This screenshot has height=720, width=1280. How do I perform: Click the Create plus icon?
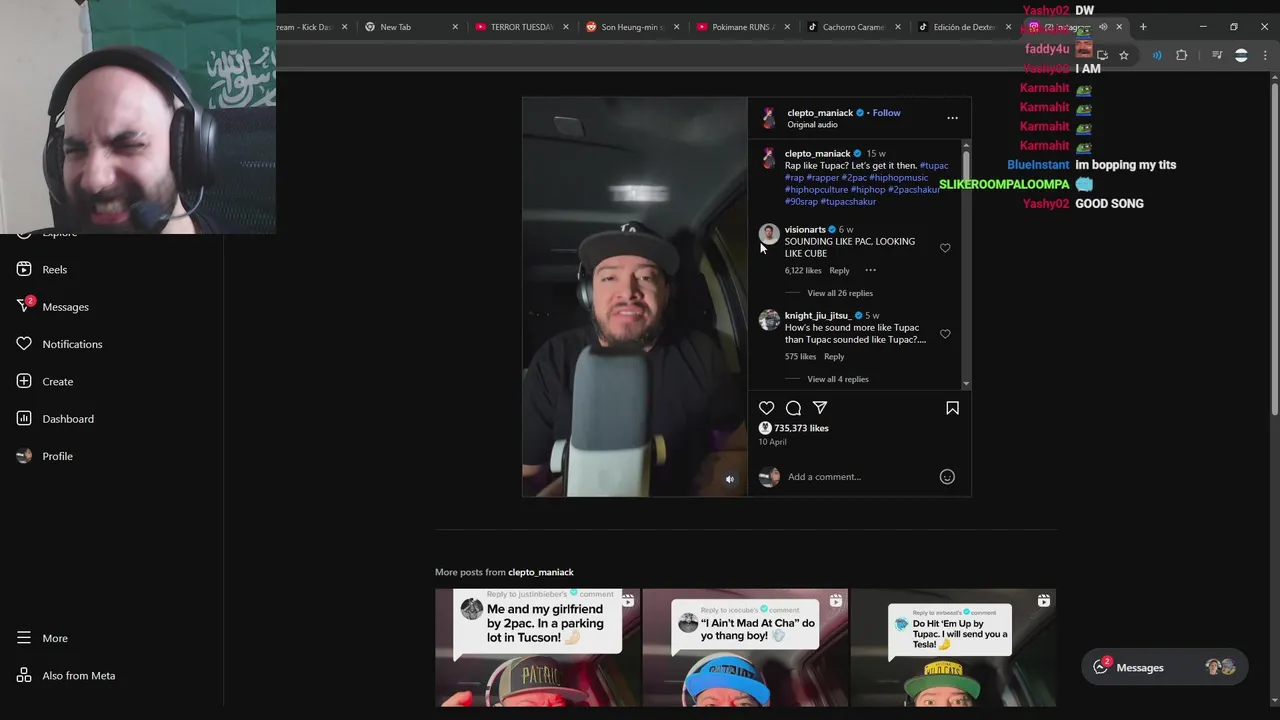24,381
